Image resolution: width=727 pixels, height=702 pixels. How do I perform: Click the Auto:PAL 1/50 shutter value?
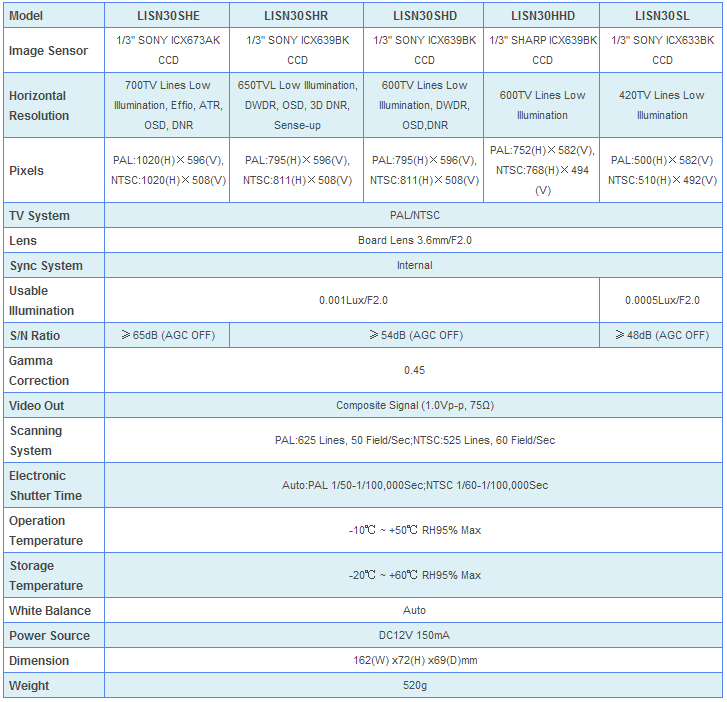414,485
